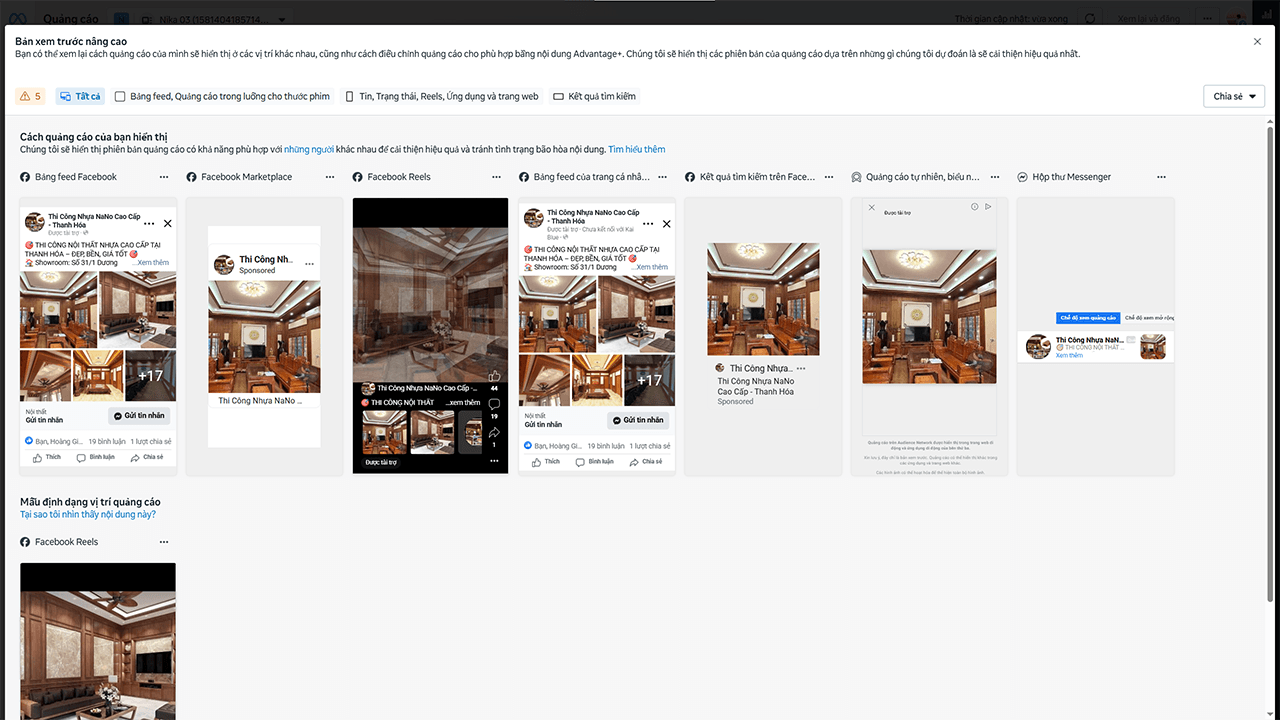Switch to Chế độ xem mở rộng in Messenger
Image resolution: width=1280 pixels, height=720 pixels.
pos(1148,318)
